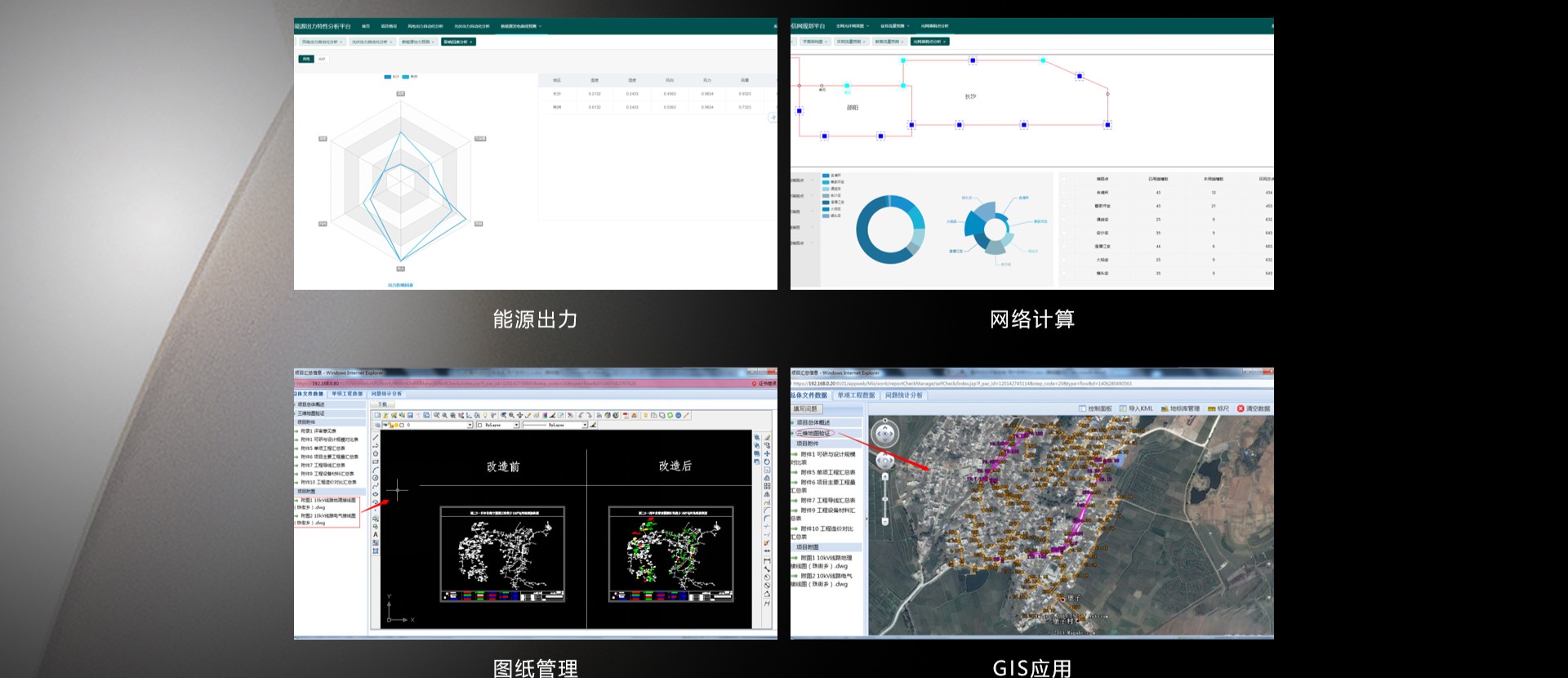The height and width of the screenshot is (678, 1568).
Task: Close the active dark tab in energy output panel
Action: tap(471, 42)
